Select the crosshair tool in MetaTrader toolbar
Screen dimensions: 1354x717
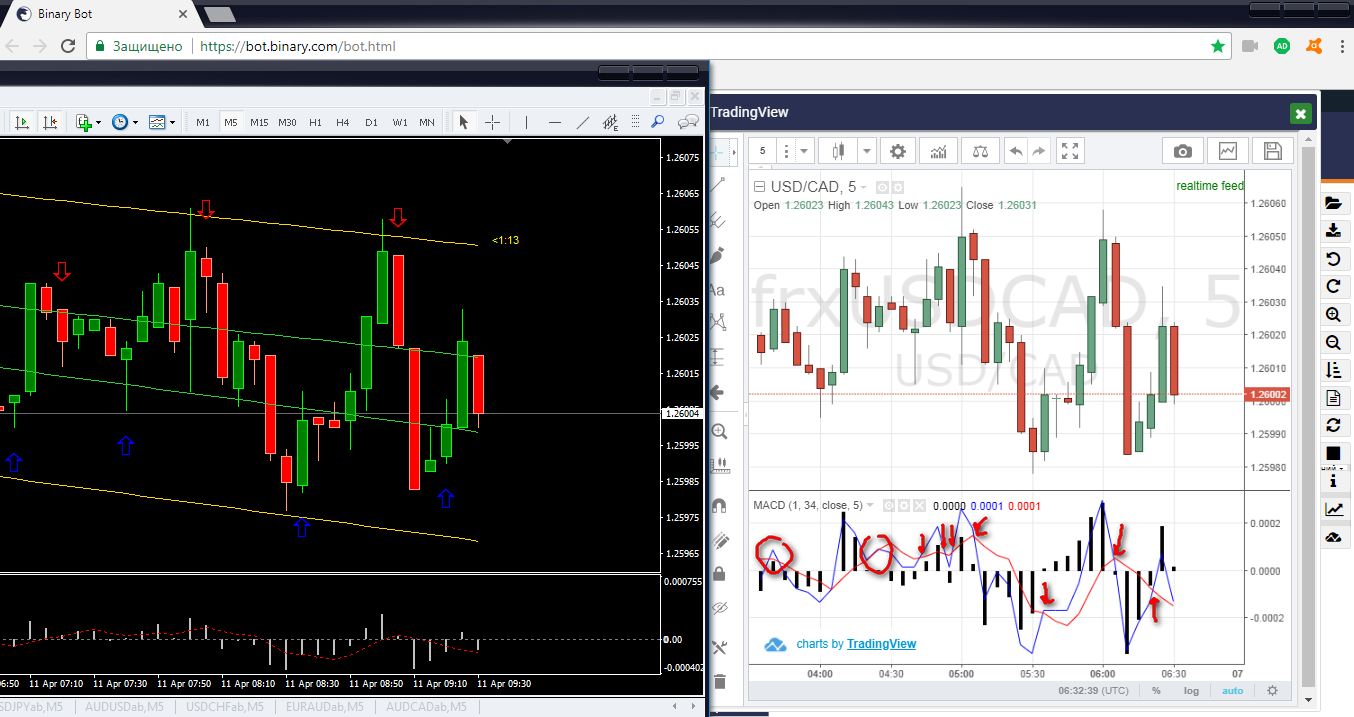pos(492,122)
